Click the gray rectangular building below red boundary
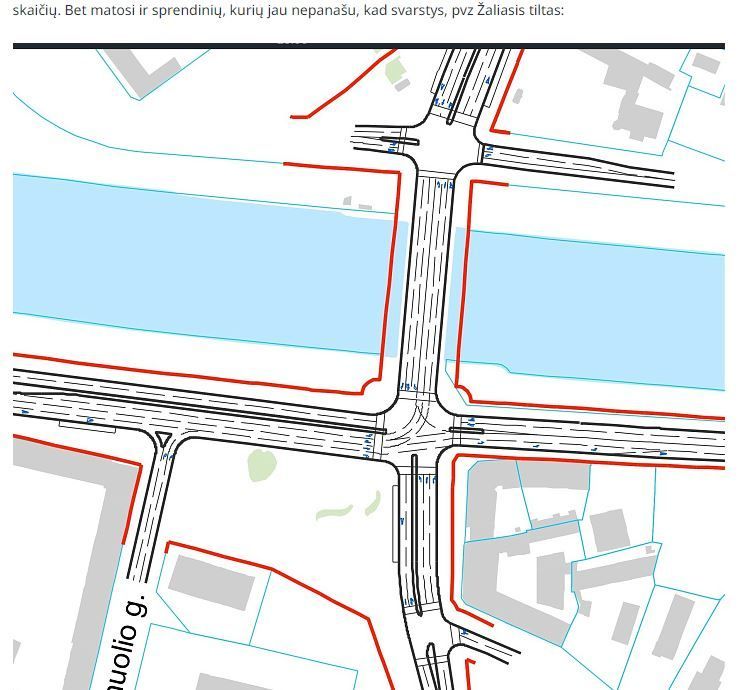This screenshot has height=690, width=748. coord(210,582)
